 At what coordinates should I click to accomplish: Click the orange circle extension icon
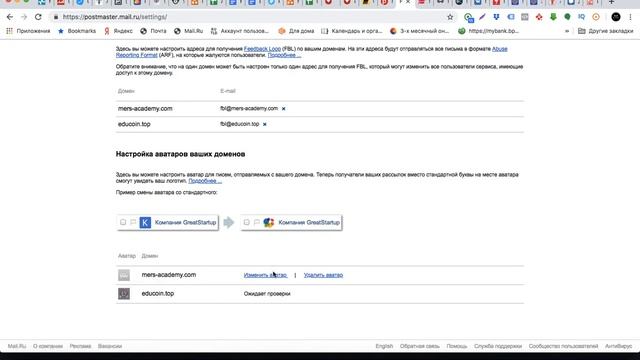tap(596, 17)
